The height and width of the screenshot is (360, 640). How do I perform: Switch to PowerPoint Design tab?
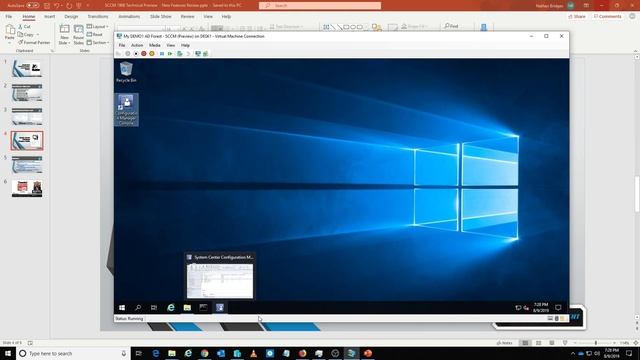tap(71, 16)
